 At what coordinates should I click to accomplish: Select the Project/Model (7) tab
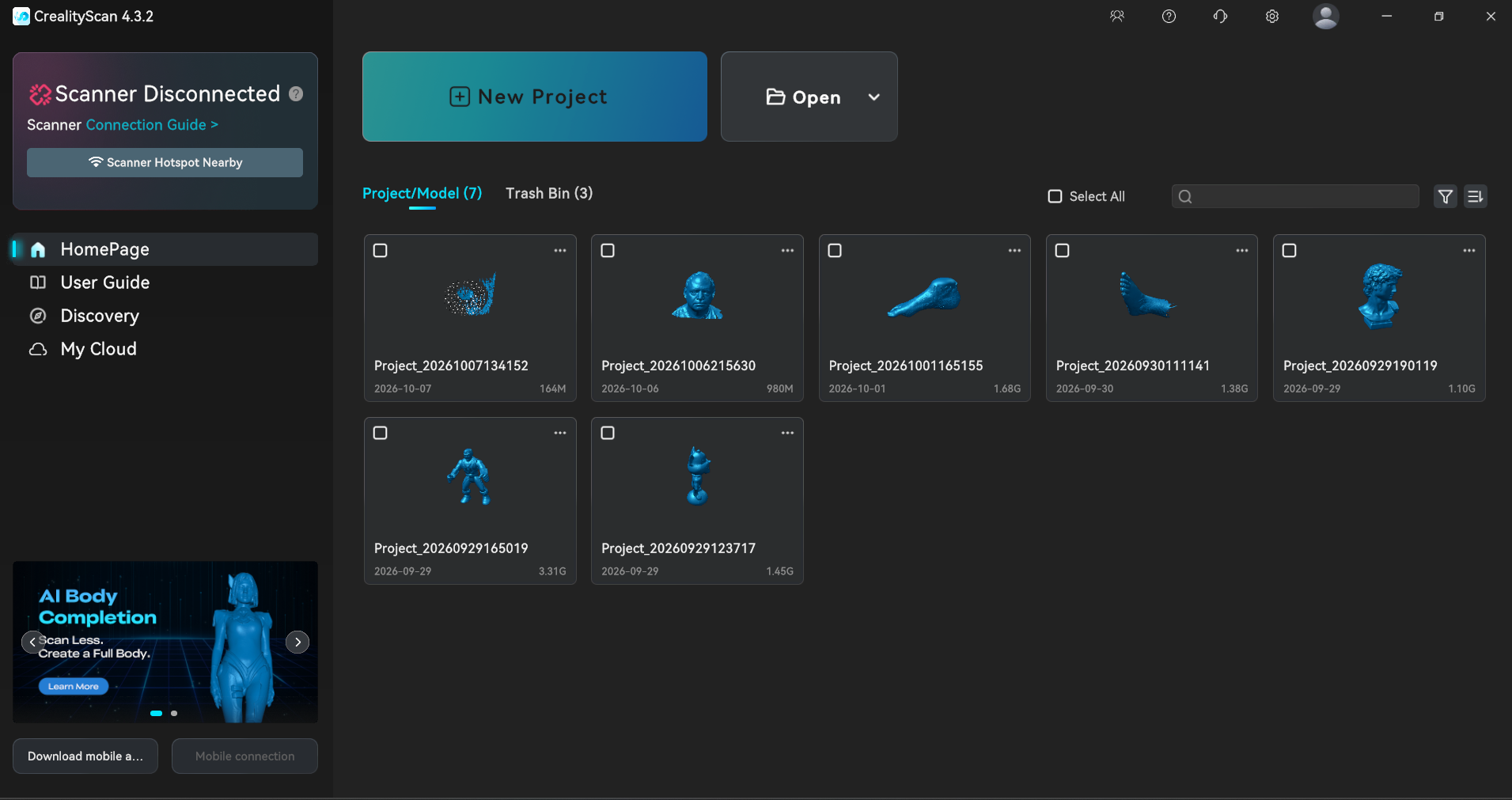[x=422, y=193]
